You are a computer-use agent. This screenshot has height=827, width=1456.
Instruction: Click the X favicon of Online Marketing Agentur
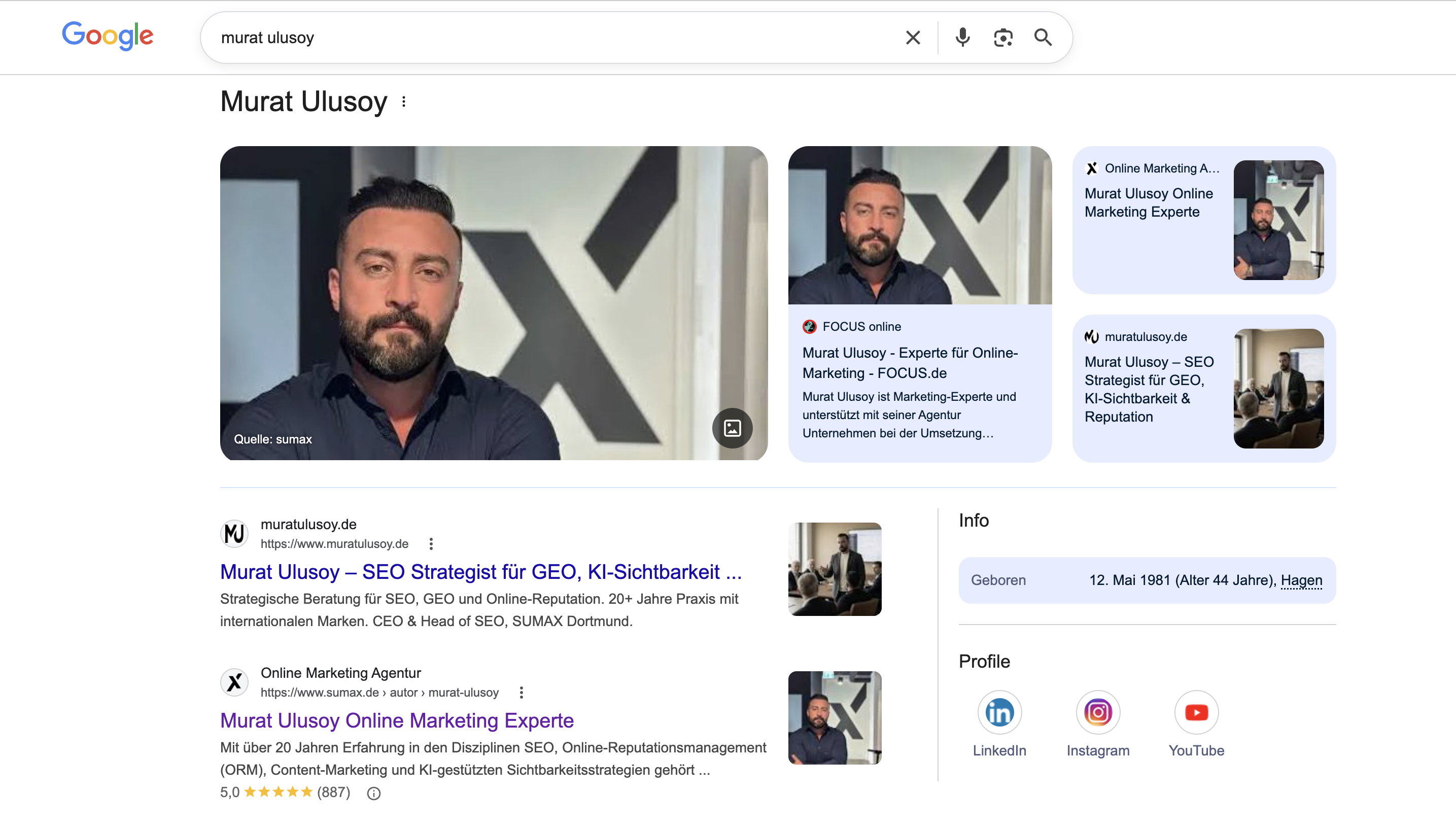[x=234, y=682]
